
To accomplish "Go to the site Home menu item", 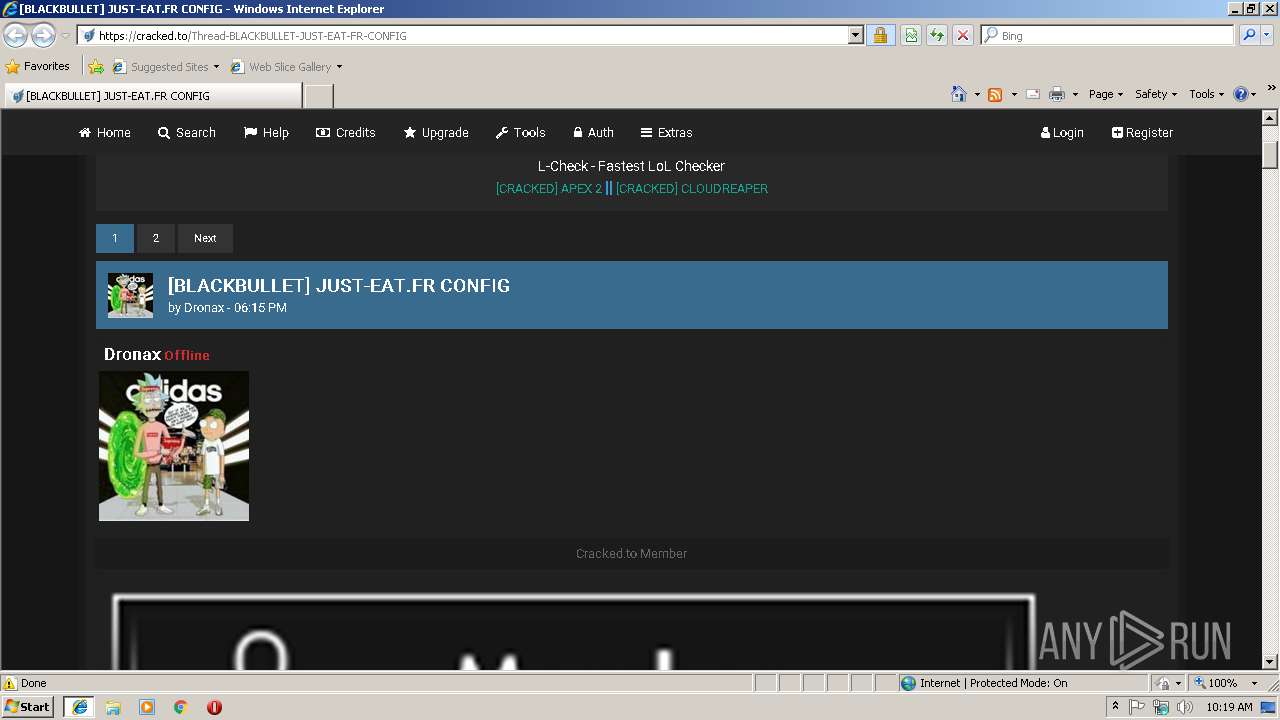I will point(105,132).
